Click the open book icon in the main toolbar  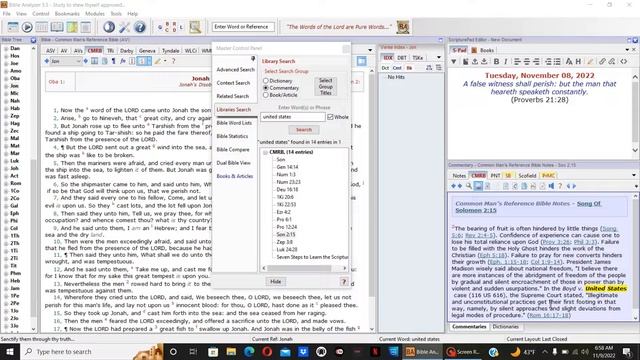pos(57,27)
